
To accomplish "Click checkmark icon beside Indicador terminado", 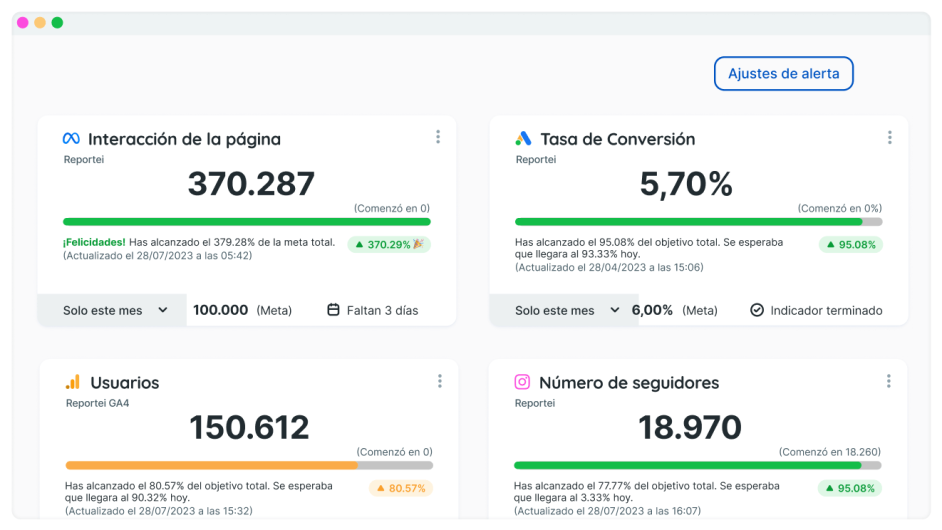I will point(757,310).
